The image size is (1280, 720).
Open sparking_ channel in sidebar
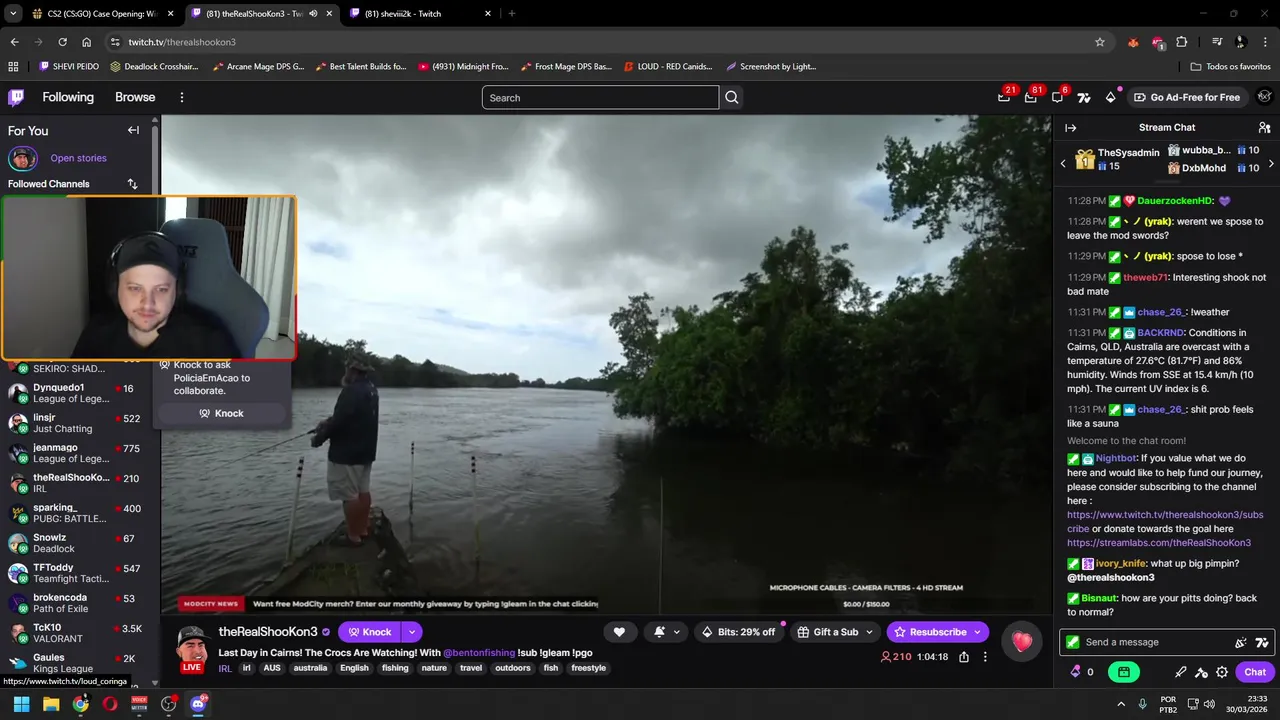tap(75, 514)
